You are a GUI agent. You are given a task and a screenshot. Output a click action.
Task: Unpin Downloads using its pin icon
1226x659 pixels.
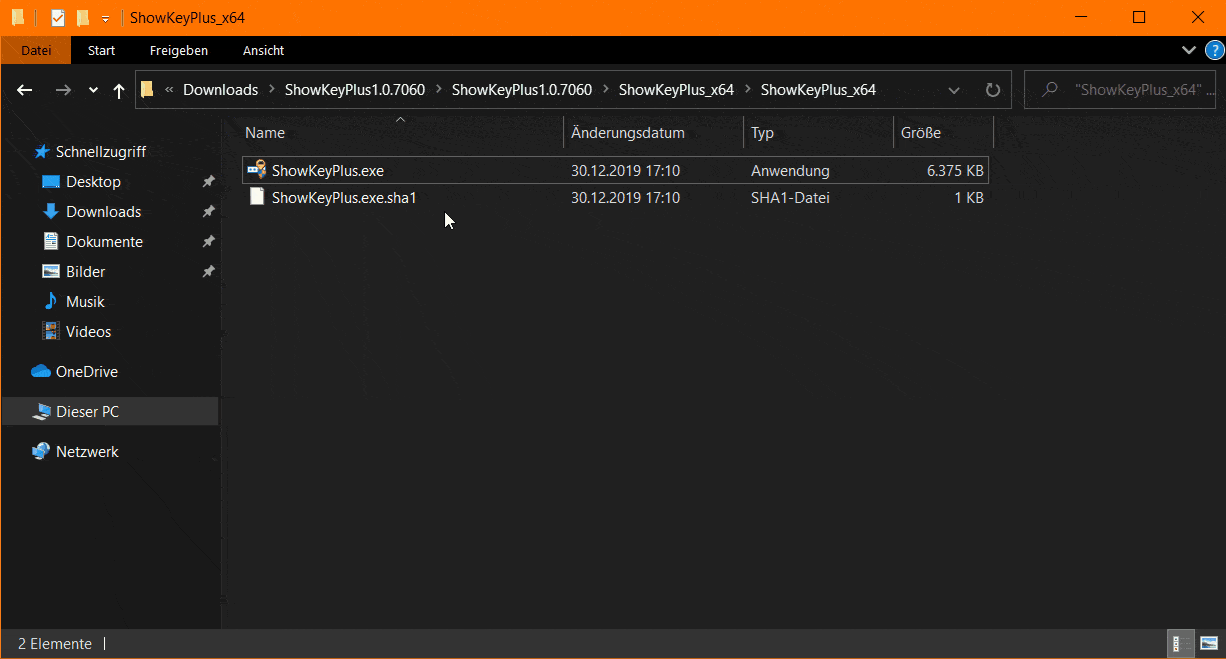click(208, 212)
